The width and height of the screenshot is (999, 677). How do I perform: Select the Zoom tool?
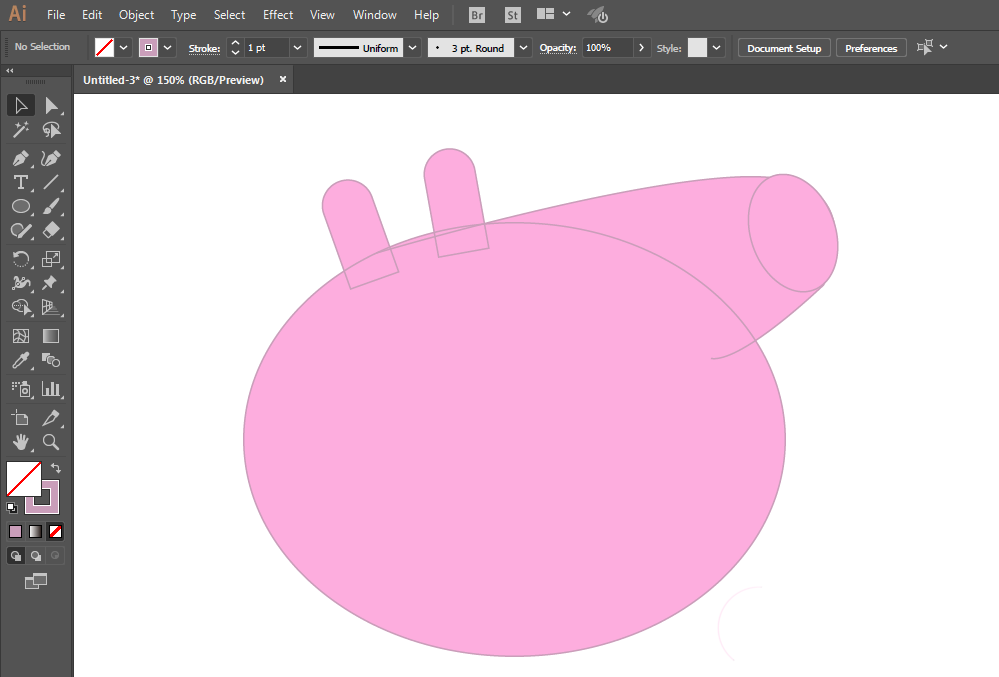(51, 442)
